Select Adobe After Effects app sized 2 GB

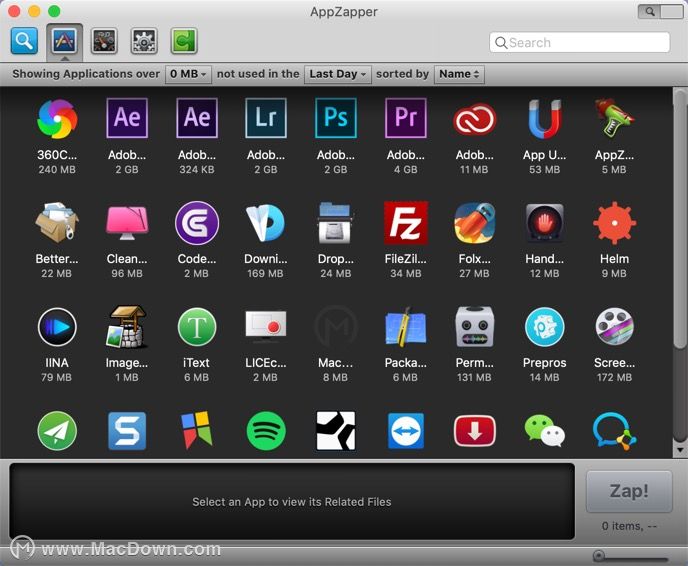127,118
